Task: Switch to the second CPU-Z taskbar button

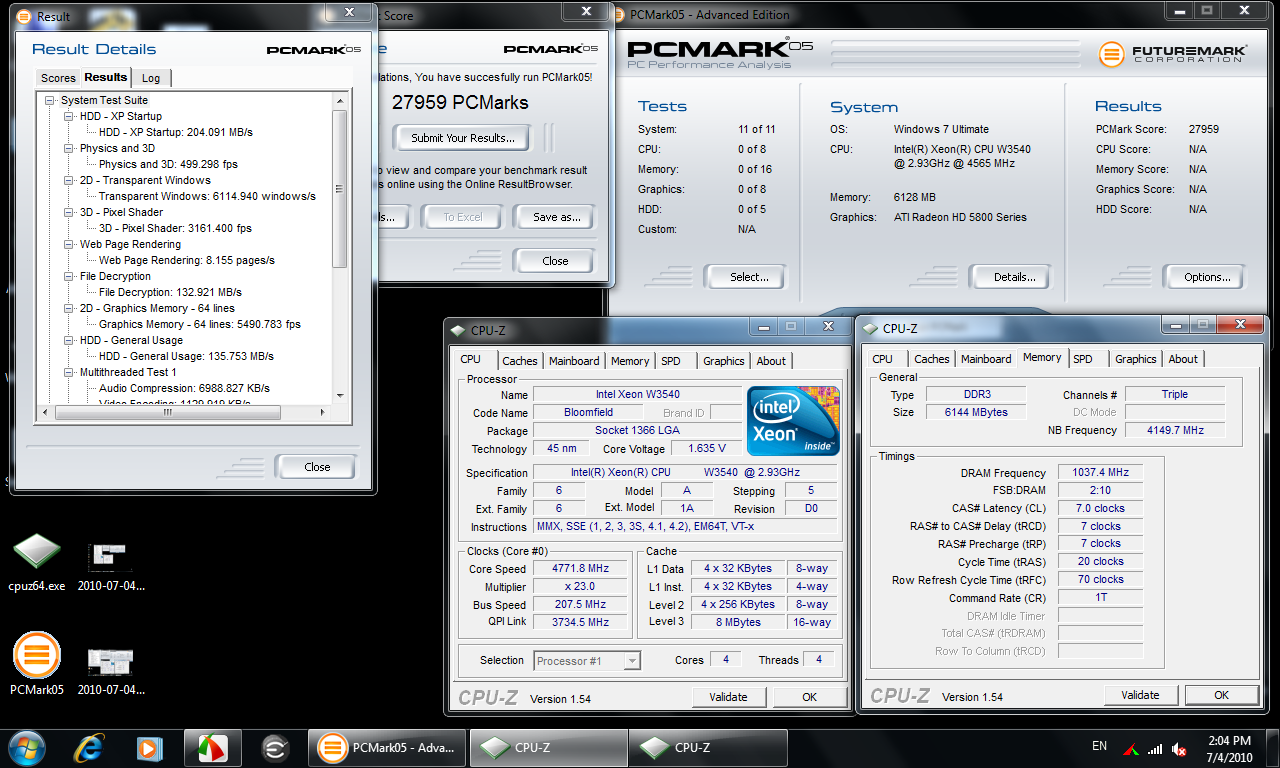Action: pyautogui.click(x=708, y=747)
